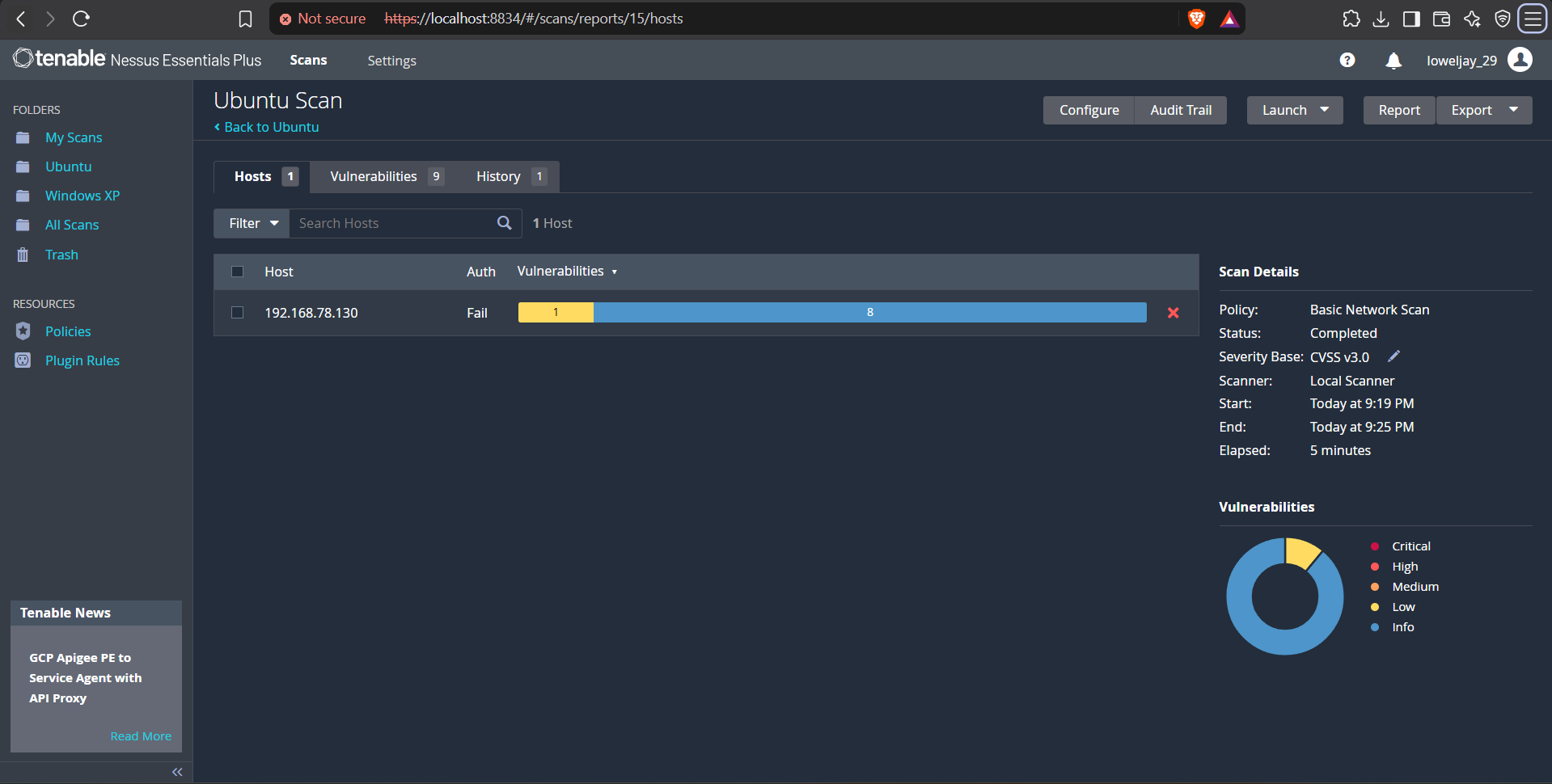Click the Brave Shields lion icon

1196,19
